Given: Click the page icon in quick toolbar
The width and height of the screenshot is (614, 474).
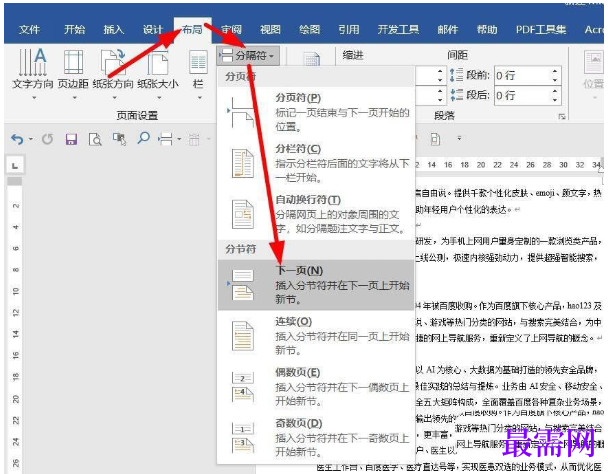Looking at the screenshot, I should coord(435,139).
